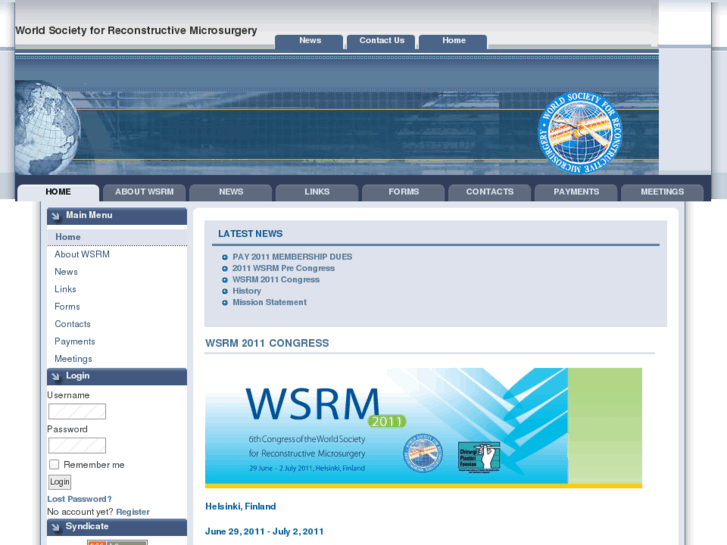Select the LINKS navigation tab

(317, 192)
